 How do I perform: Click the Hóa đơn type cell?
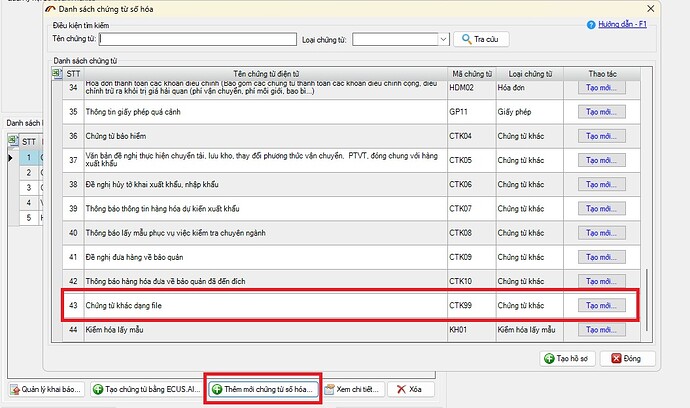530,88
